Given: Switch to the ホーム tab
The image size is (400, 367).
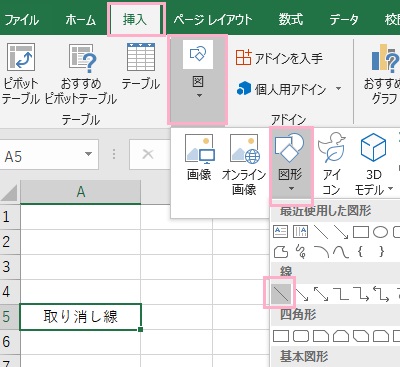Looking at the screenshot, I should [x=81, y=19].
